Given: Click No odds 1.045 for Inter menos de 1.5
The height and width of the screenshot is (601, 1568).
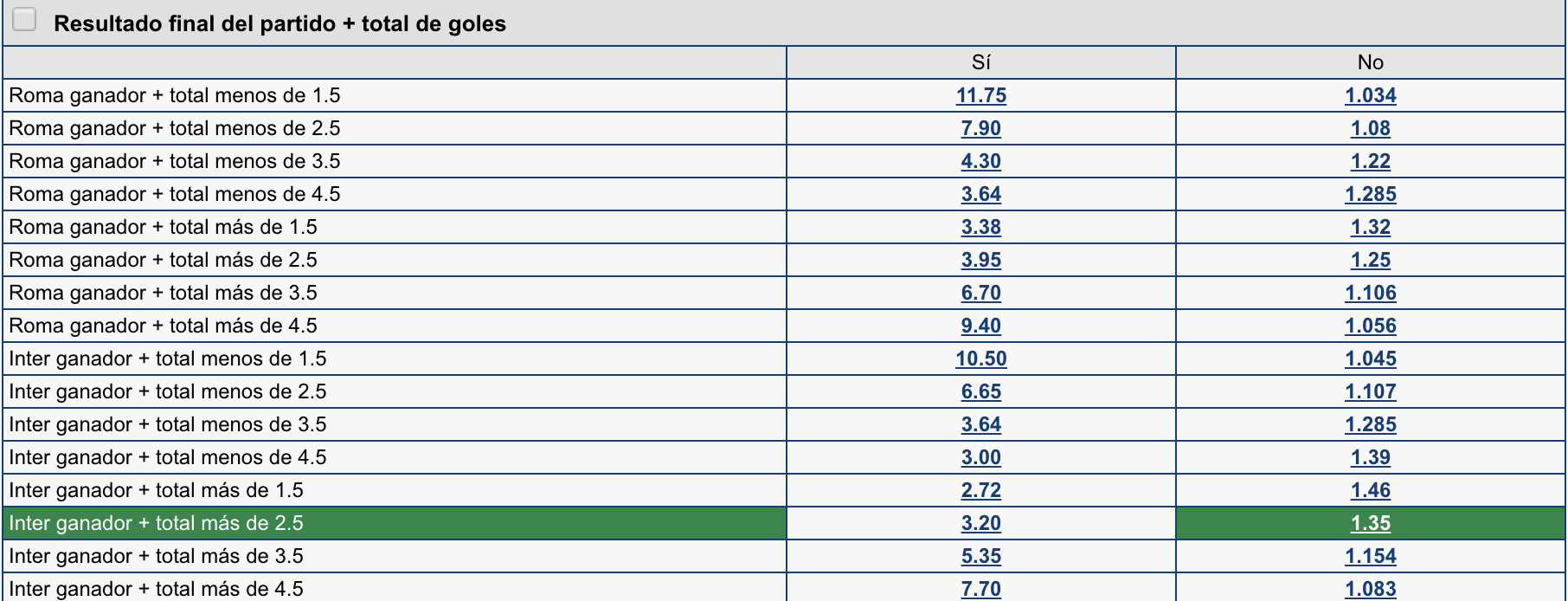Looking at the screenshot, I should [x=1370, y=359].
